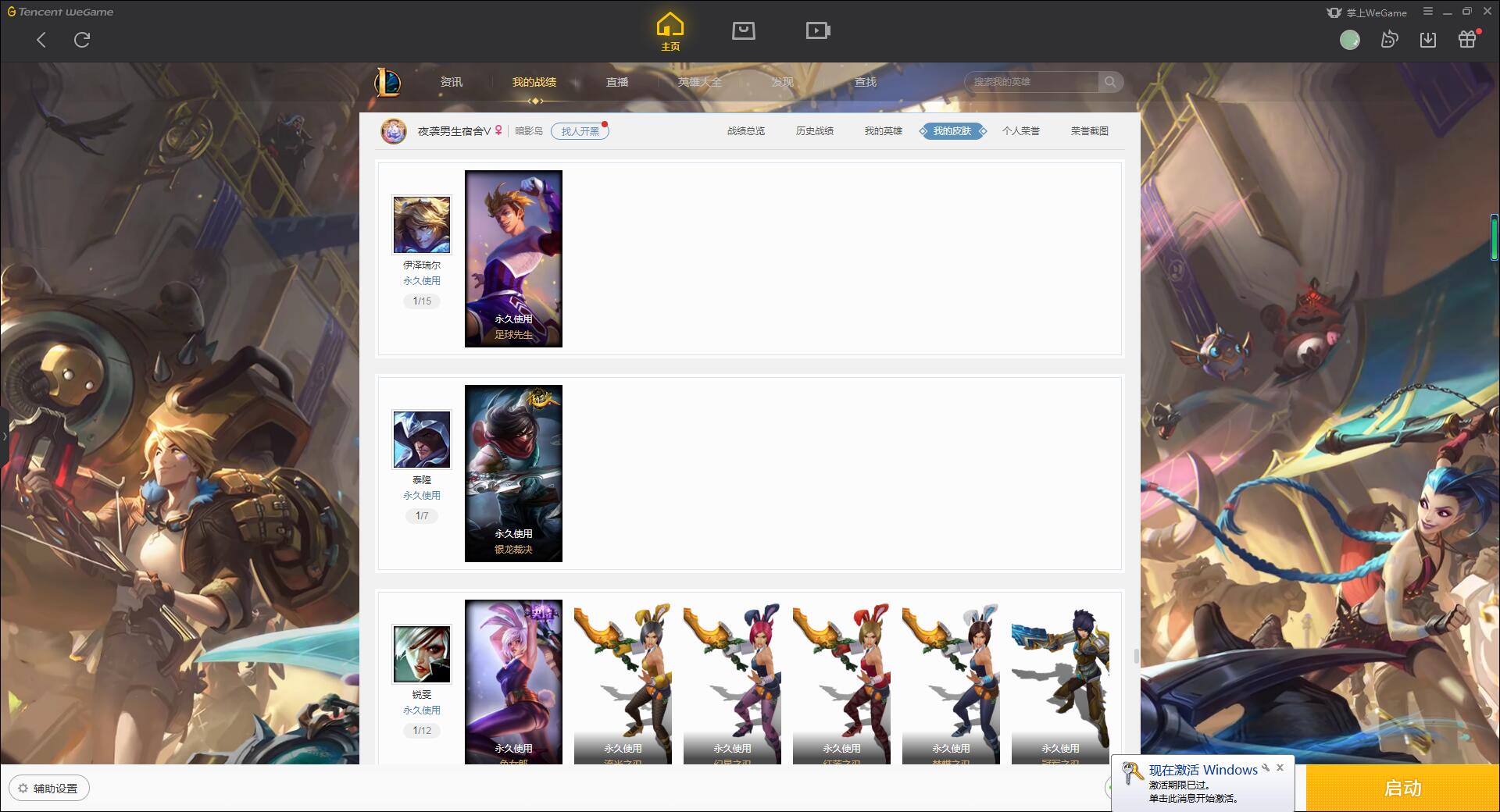Click 永久使用 label under 泰隆 portrait
The width and height of the screenshot is (1500, 812).
coord(422,495)
